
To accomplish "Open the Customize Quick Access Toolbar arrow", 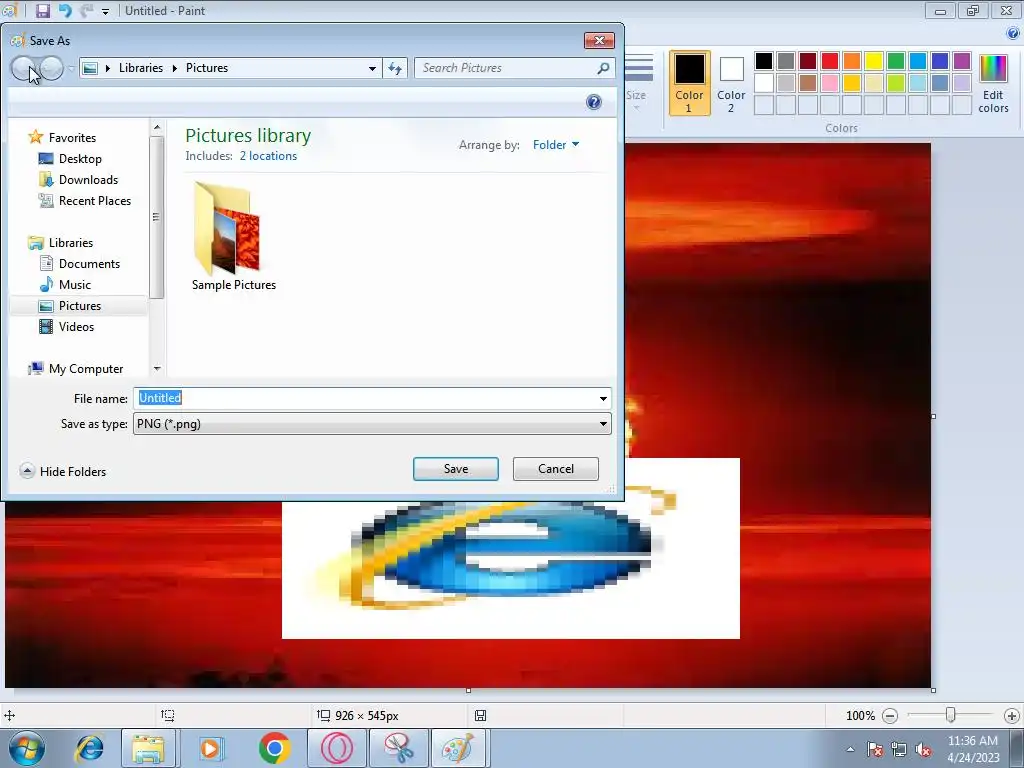I will (105, 11).
